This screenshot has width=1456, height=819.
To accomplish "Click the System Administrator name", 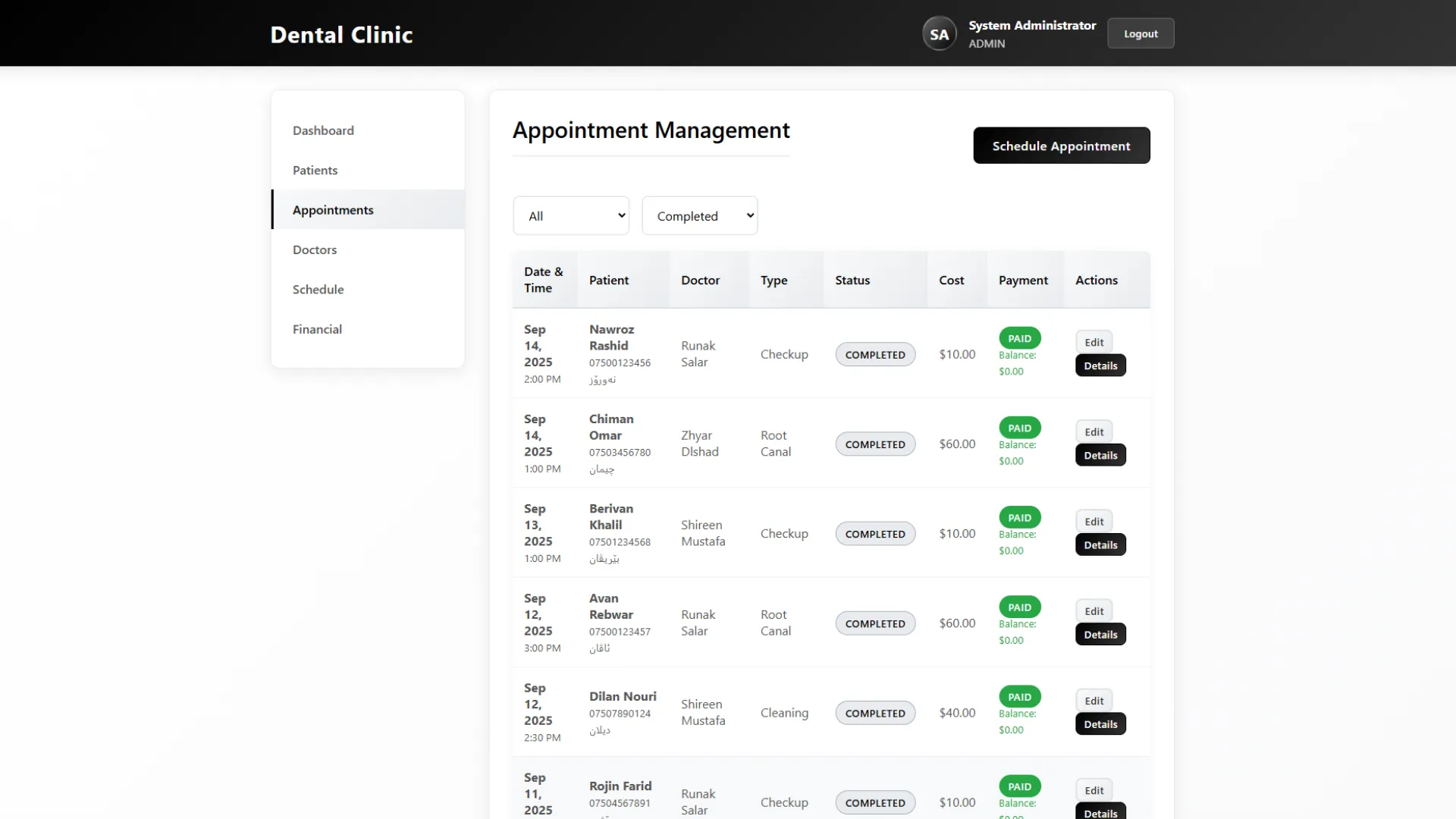I will [x=1032, y=25].
